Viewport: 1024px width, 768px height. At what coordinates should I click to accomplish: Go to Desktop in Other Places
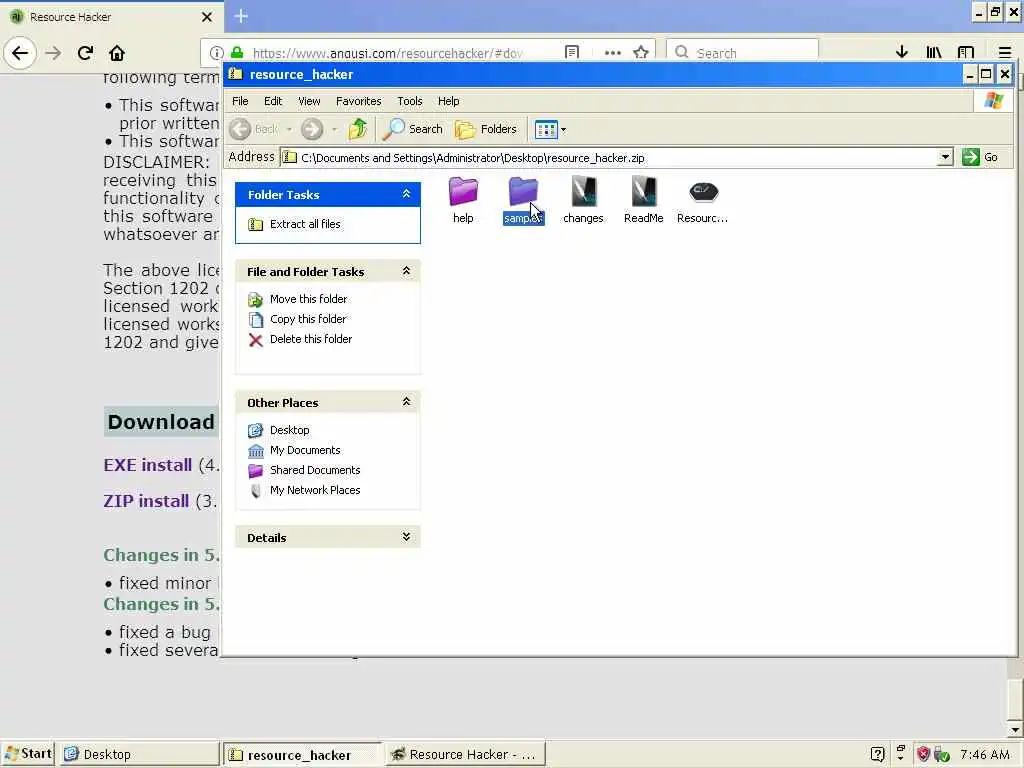tap(289, 430)
